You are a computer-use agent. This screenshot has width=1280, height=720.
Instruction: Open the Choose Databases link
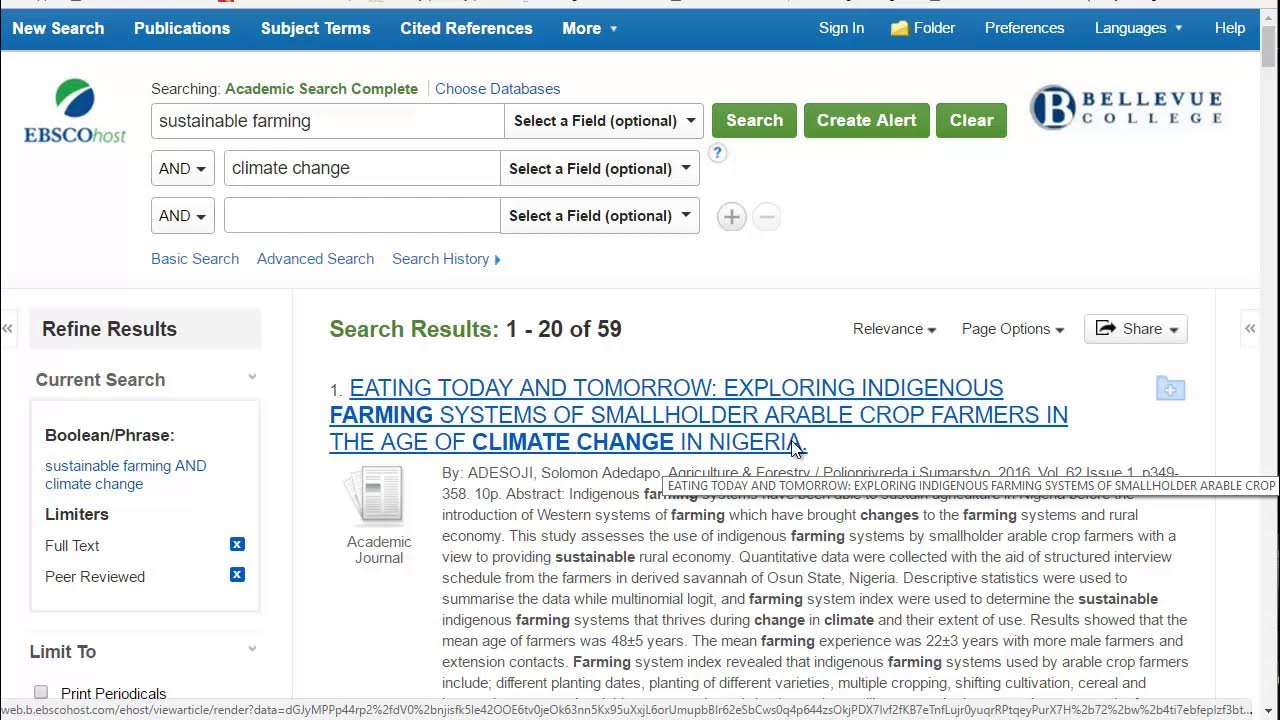tap(497, 89)
